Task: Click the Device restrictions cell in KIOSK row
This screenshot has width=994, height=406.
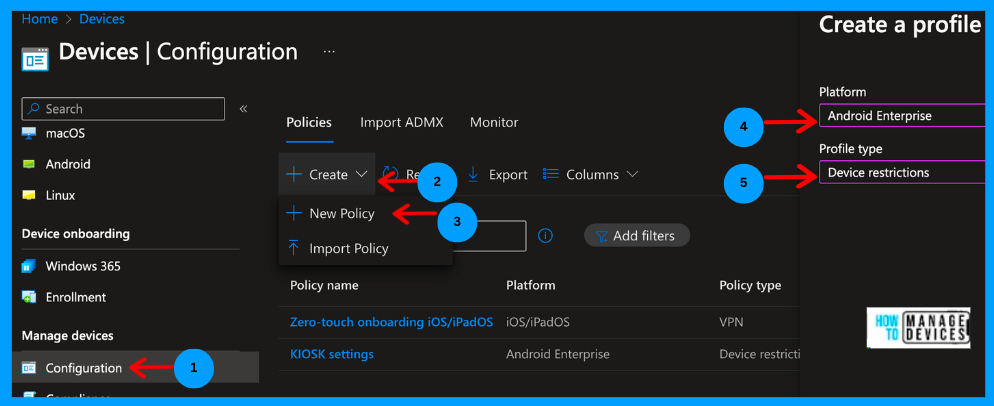Action: pyautogui.click(x=759, y=354)
